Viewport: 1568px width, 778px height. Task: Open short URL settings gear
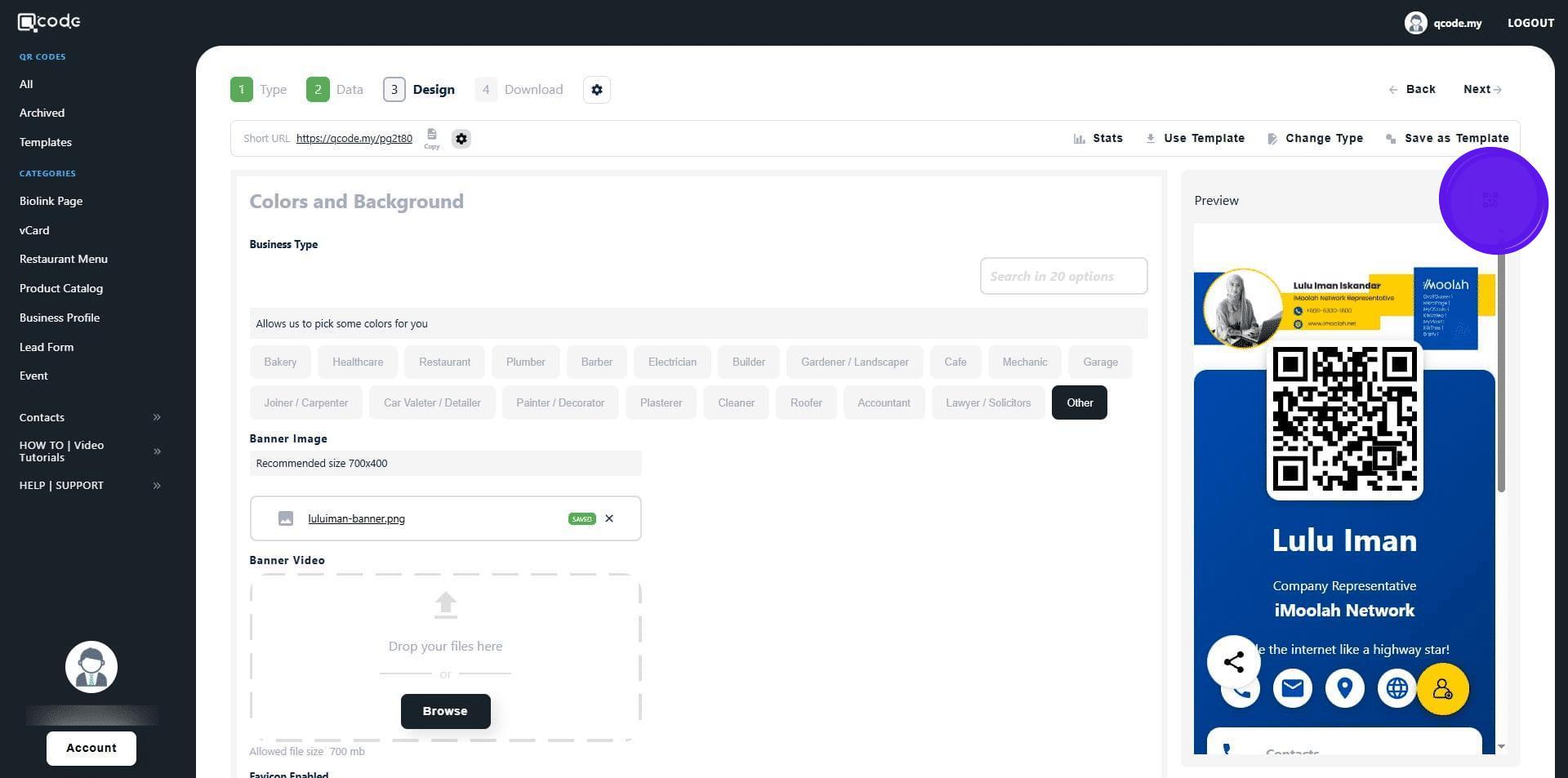(x=461, y=139)
